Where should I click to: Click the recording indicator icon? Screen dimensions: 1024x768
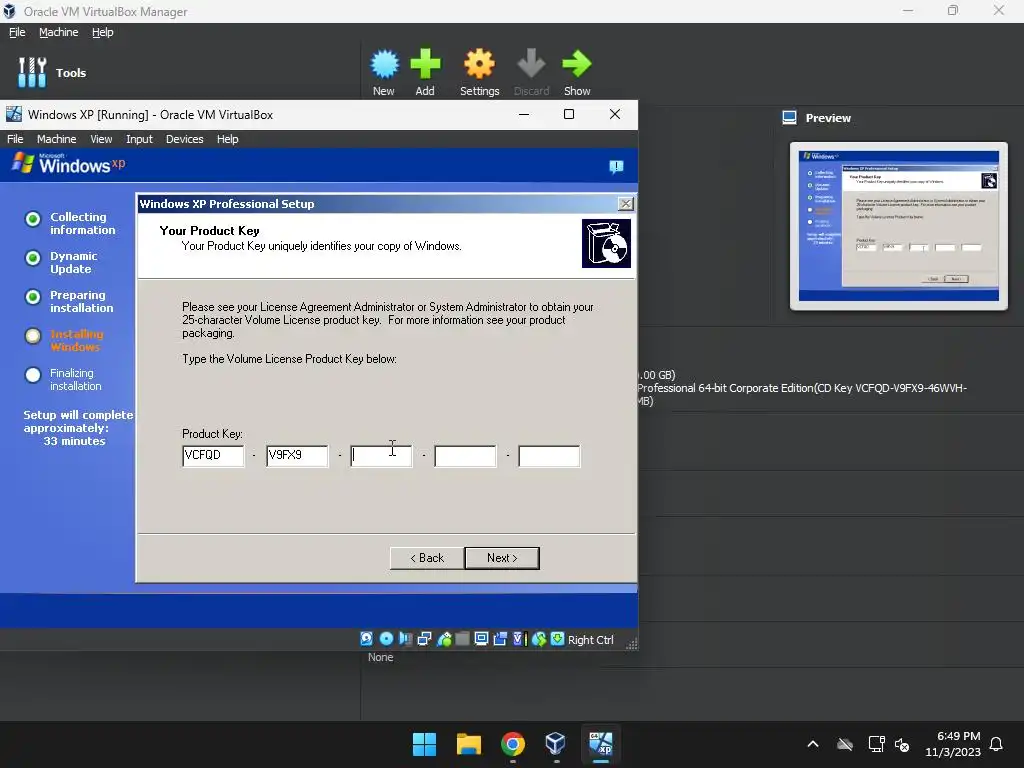(500, 639)
